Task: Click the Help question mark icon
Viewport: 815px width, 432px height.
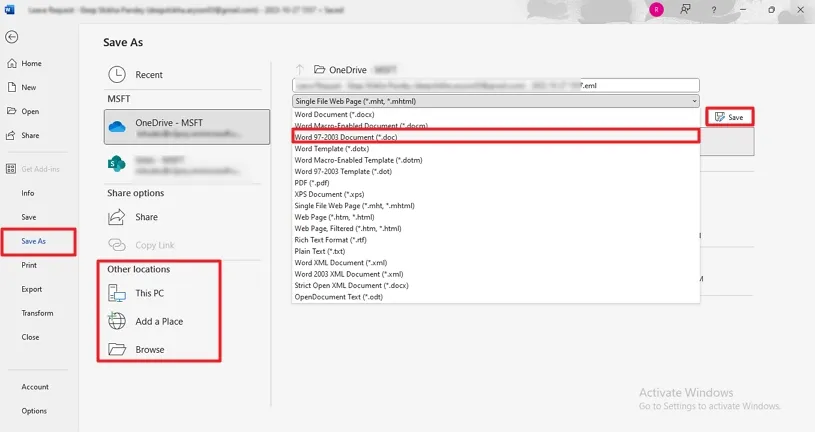Action: tap(714, 9)
